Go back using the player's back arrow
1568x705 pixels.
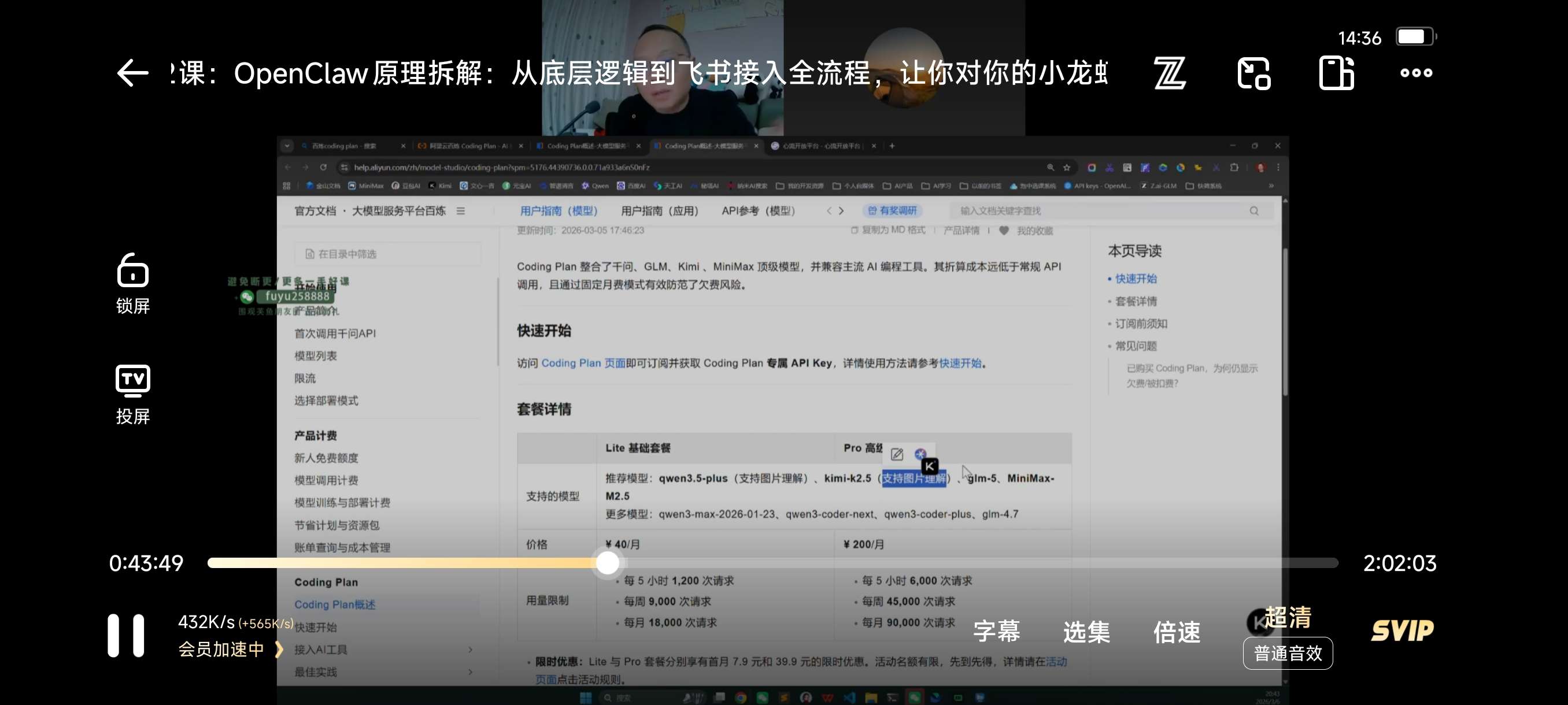[133, 73]
